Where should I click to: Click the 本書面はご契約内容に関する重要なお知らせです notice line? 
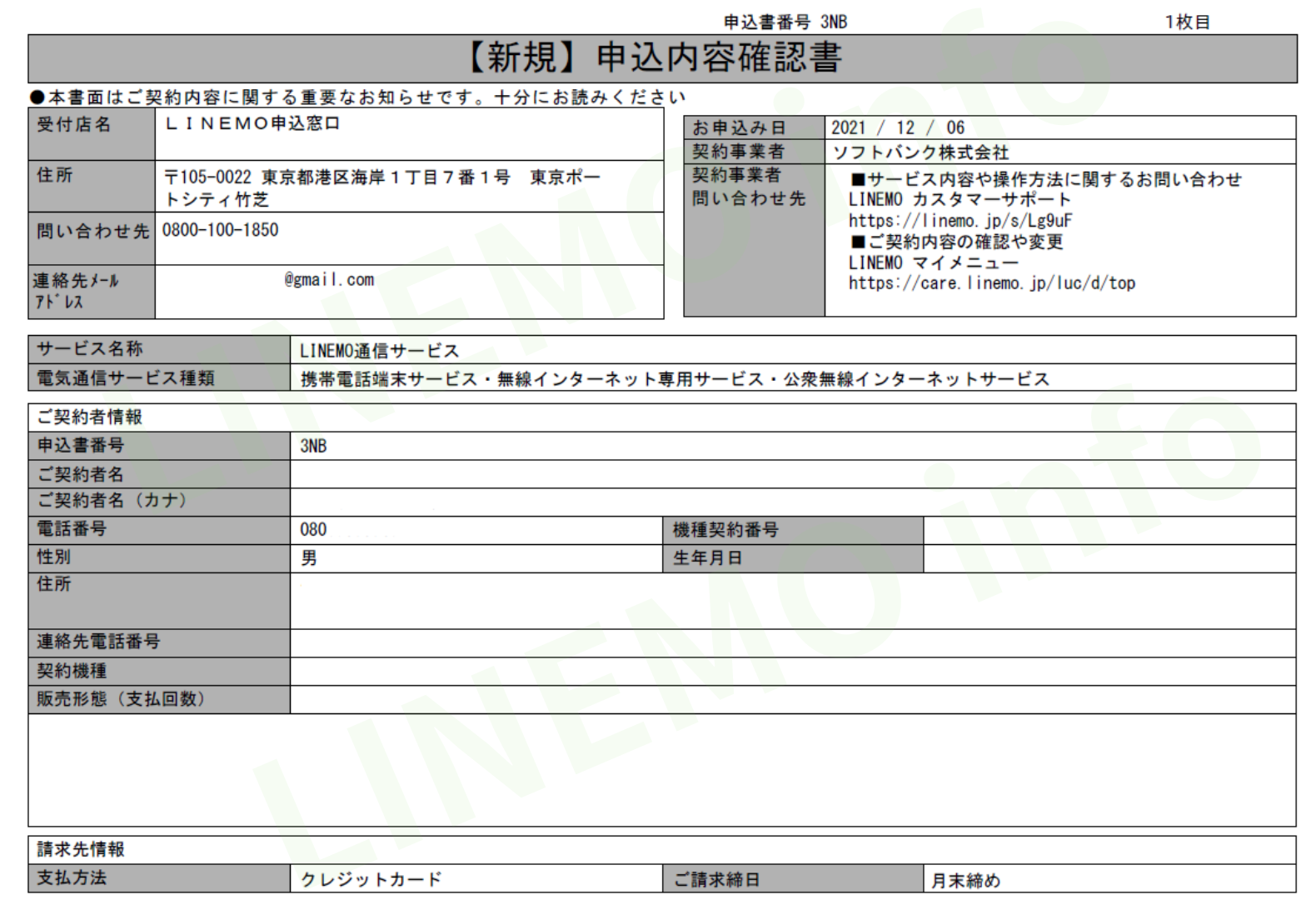pos(358,97)
